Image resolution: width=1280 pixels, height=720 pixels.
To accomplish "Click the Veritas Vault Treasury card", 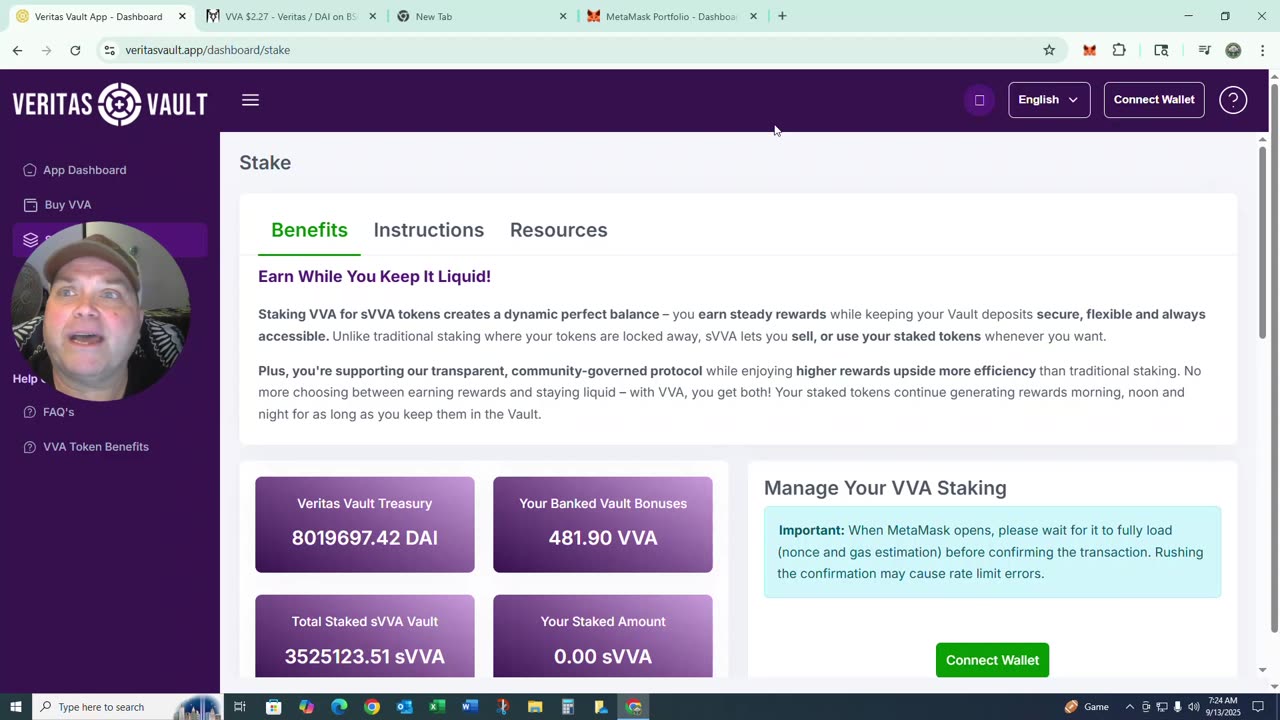I will pos(365,525).
